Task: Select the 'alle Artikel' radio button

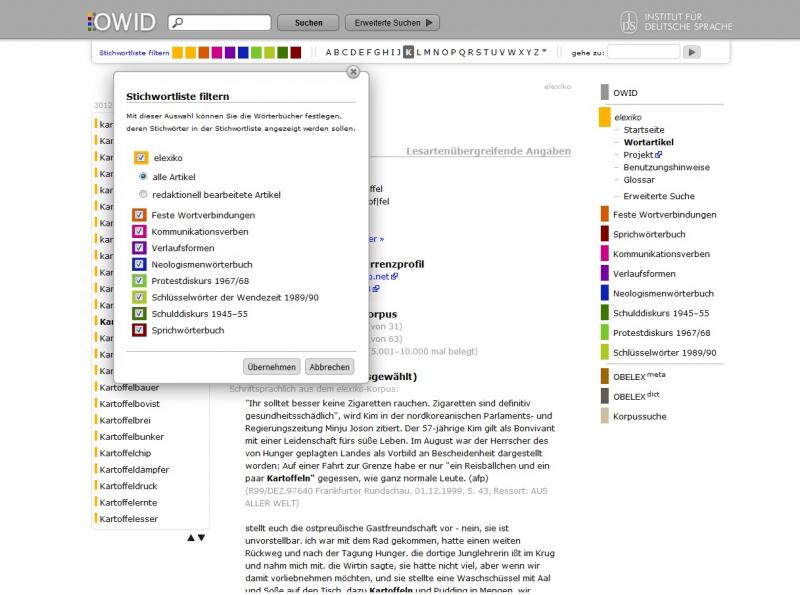Action: [143, 177]
